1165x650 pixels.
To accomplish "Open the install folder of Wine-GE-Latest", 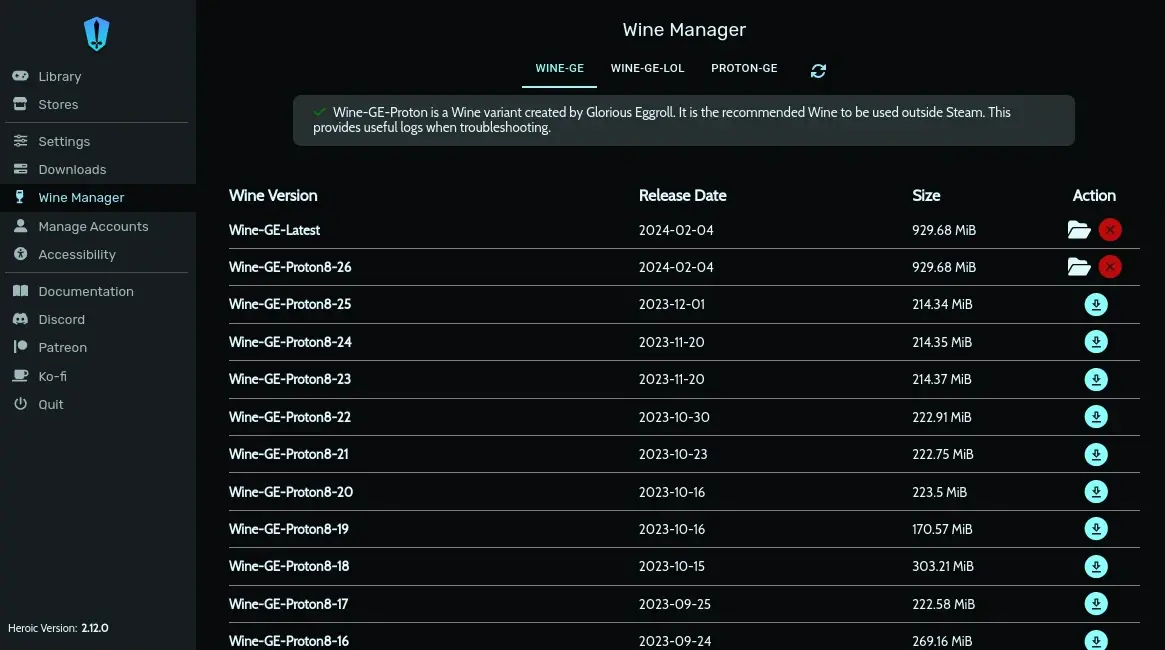I will [x=1079, y=229].
